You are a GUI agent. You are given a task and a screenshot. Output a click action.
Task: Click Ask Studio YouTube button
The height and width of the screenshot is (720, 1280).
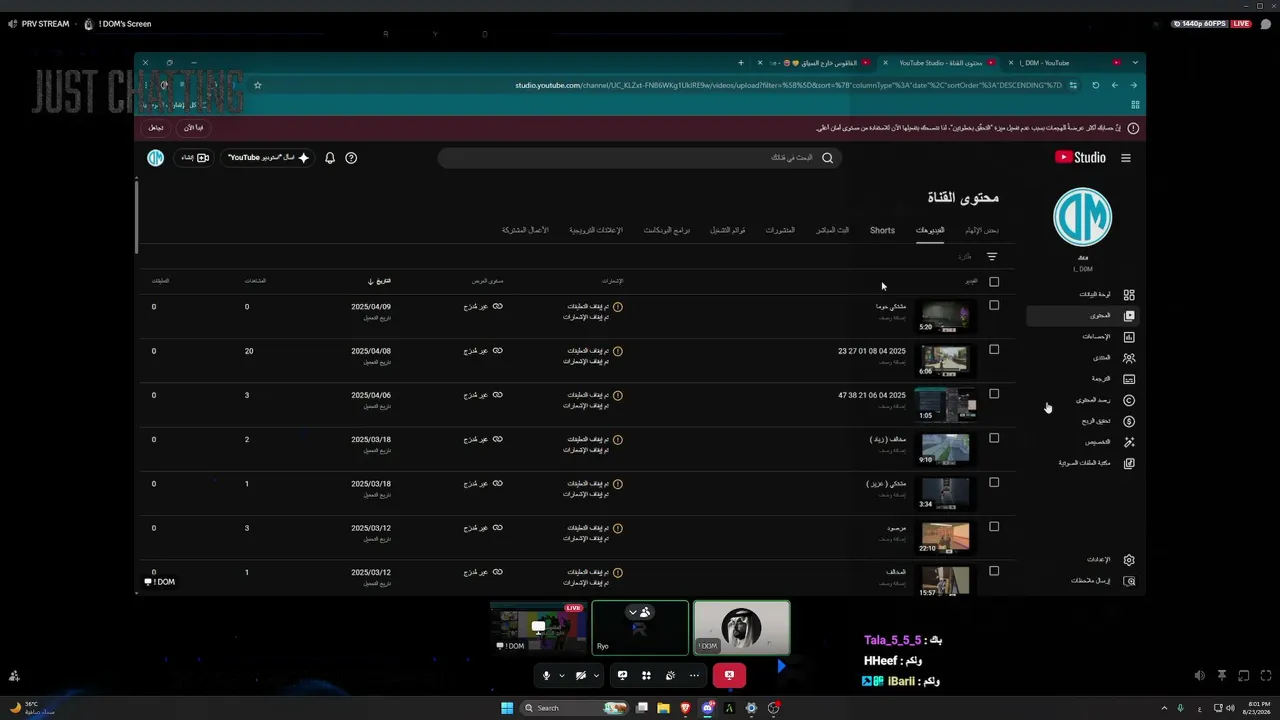coord(268,158)
